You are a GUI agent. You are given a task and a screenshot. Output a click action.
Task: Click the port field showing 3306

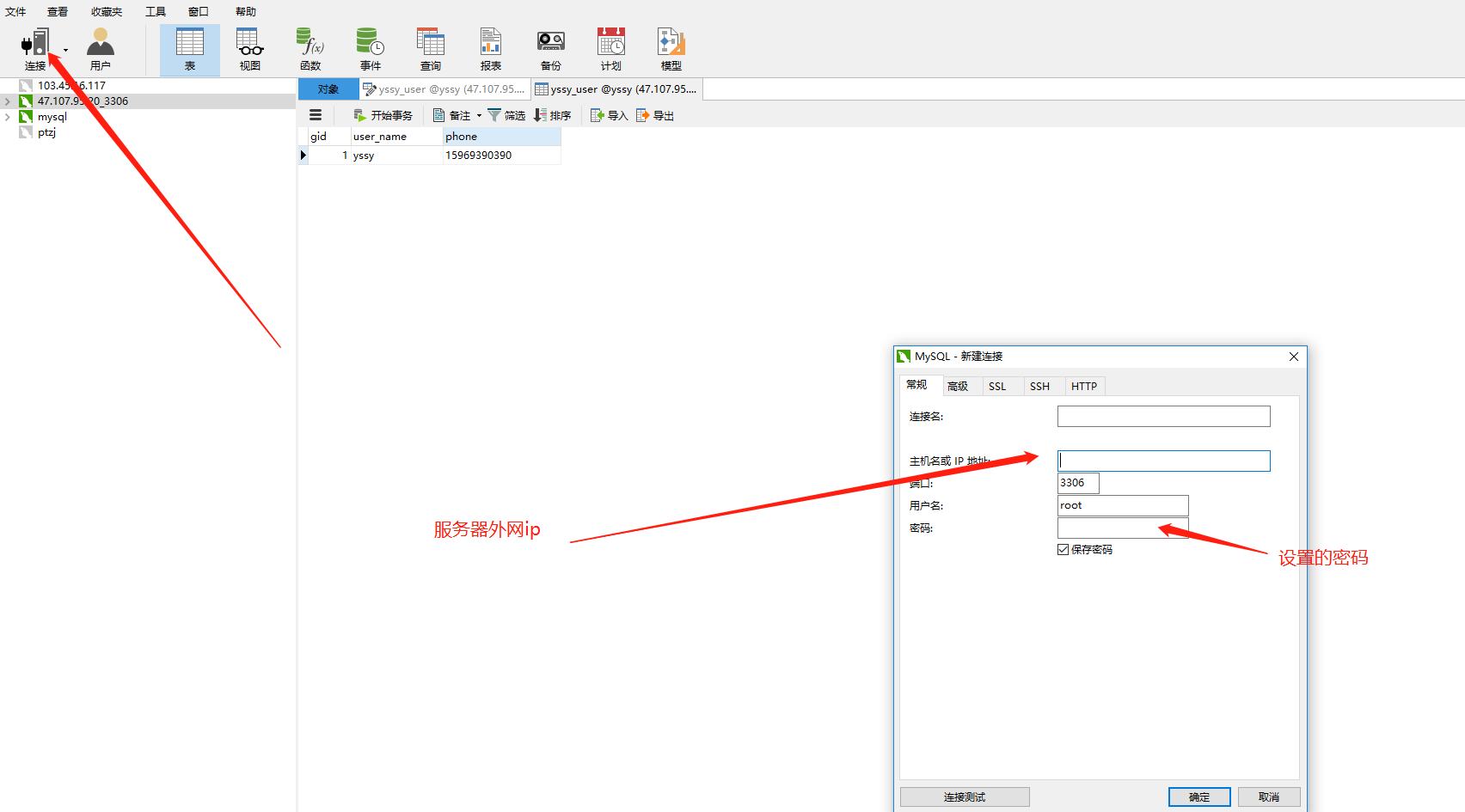point(1078,483)
